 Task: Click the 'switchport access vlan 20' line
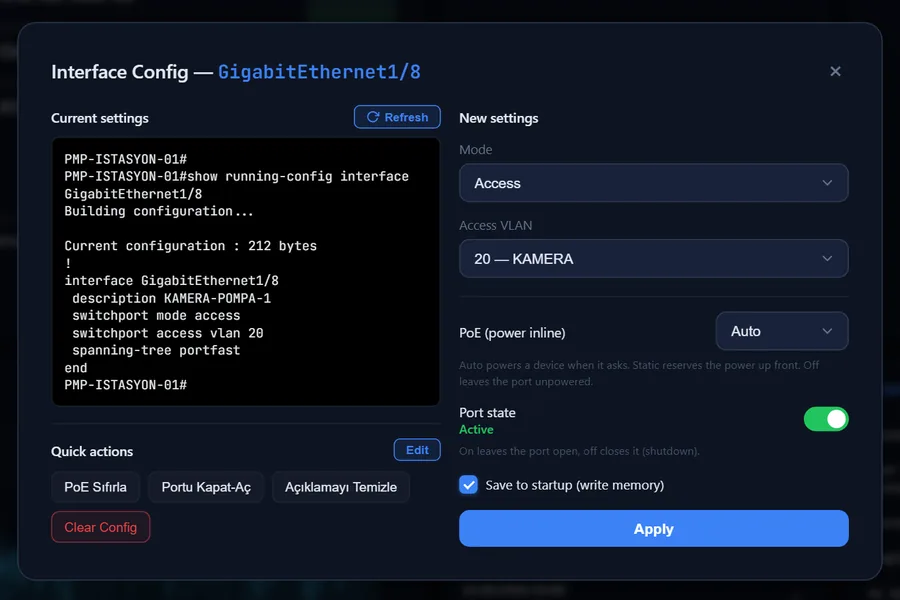[167, 334]
